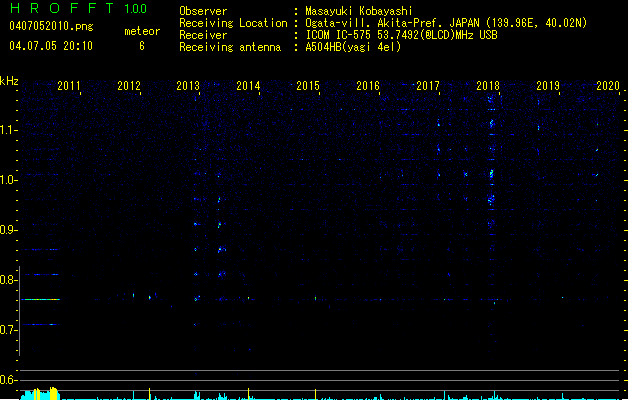Click the 2011 time axis marker
Viewport: 629px width, 400px height.
(69, 86)
